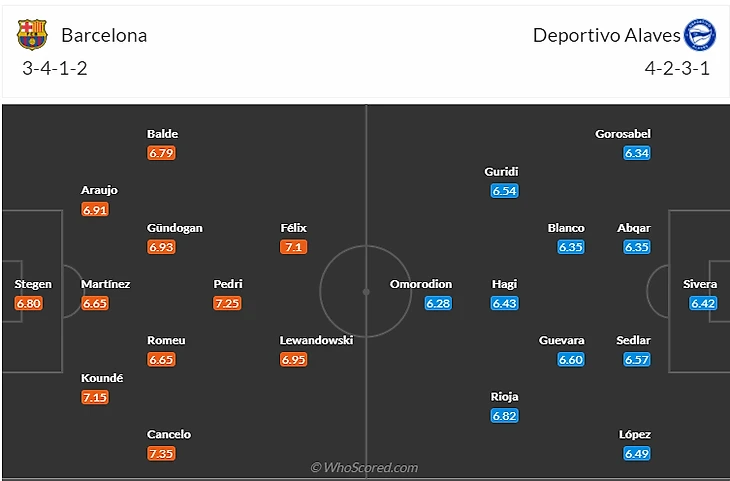730x481 pixels.
Task: Select Balde's 6.79 rating badge
Action: (x=162, y=153)
